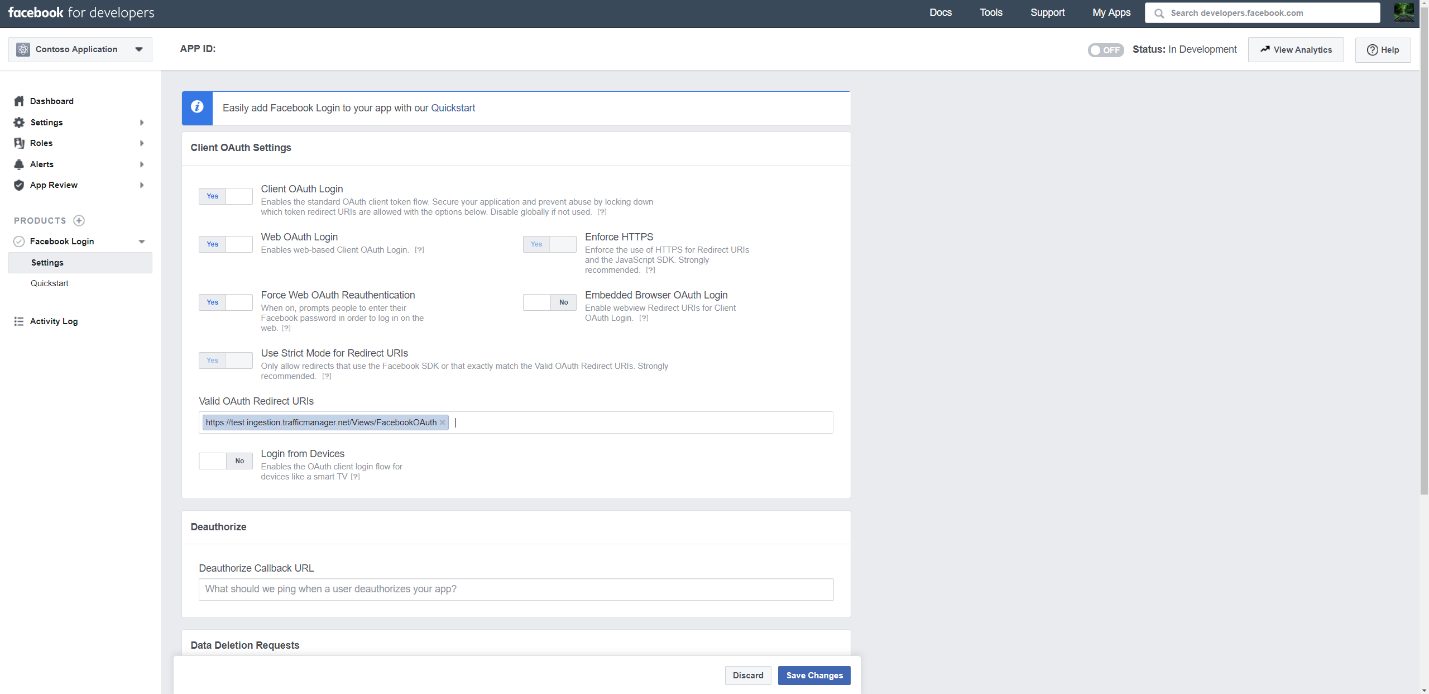Expand the Alerts submenu arrow
Image resolution: width=1429 pixels, height=694 pixels.
142,164
